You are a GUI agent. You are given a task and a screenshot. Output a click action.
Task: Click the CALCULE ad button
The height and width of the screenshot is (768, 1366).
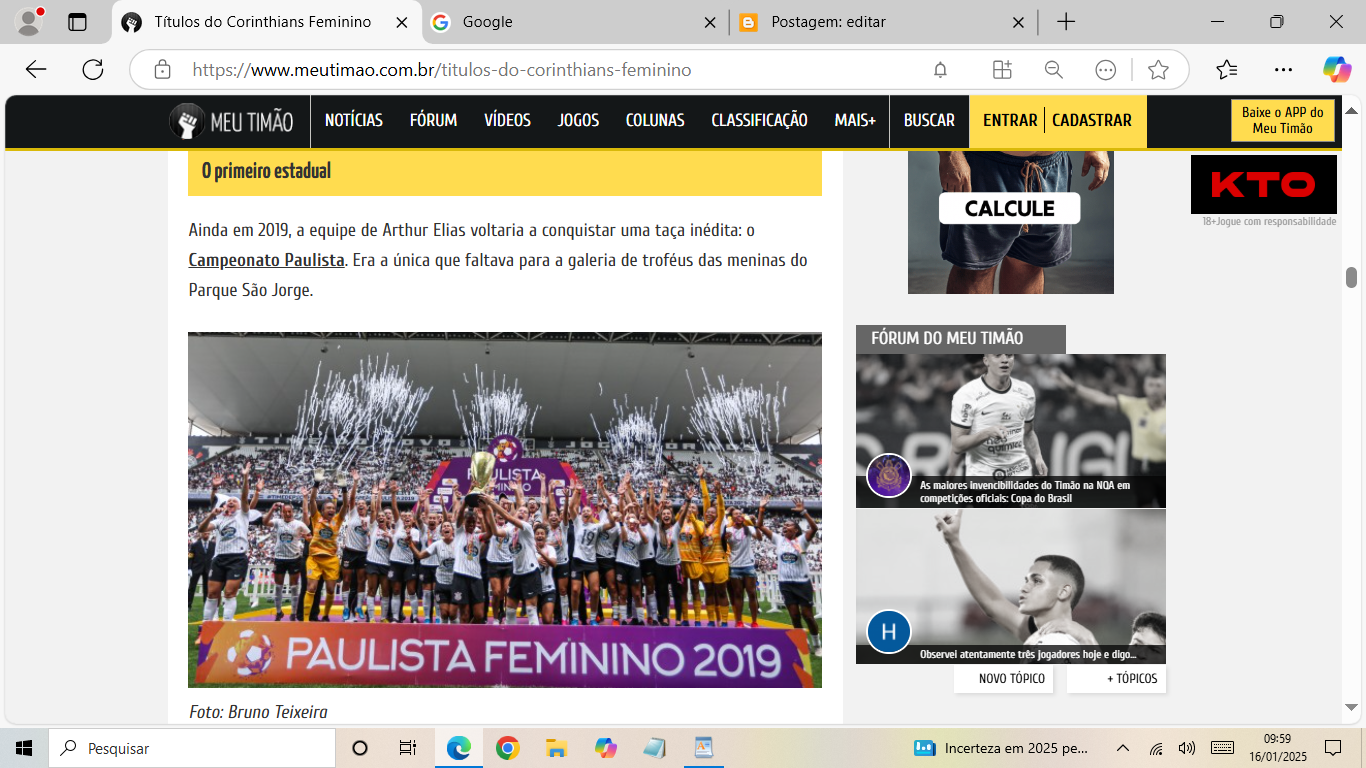tap(1009, 208)
